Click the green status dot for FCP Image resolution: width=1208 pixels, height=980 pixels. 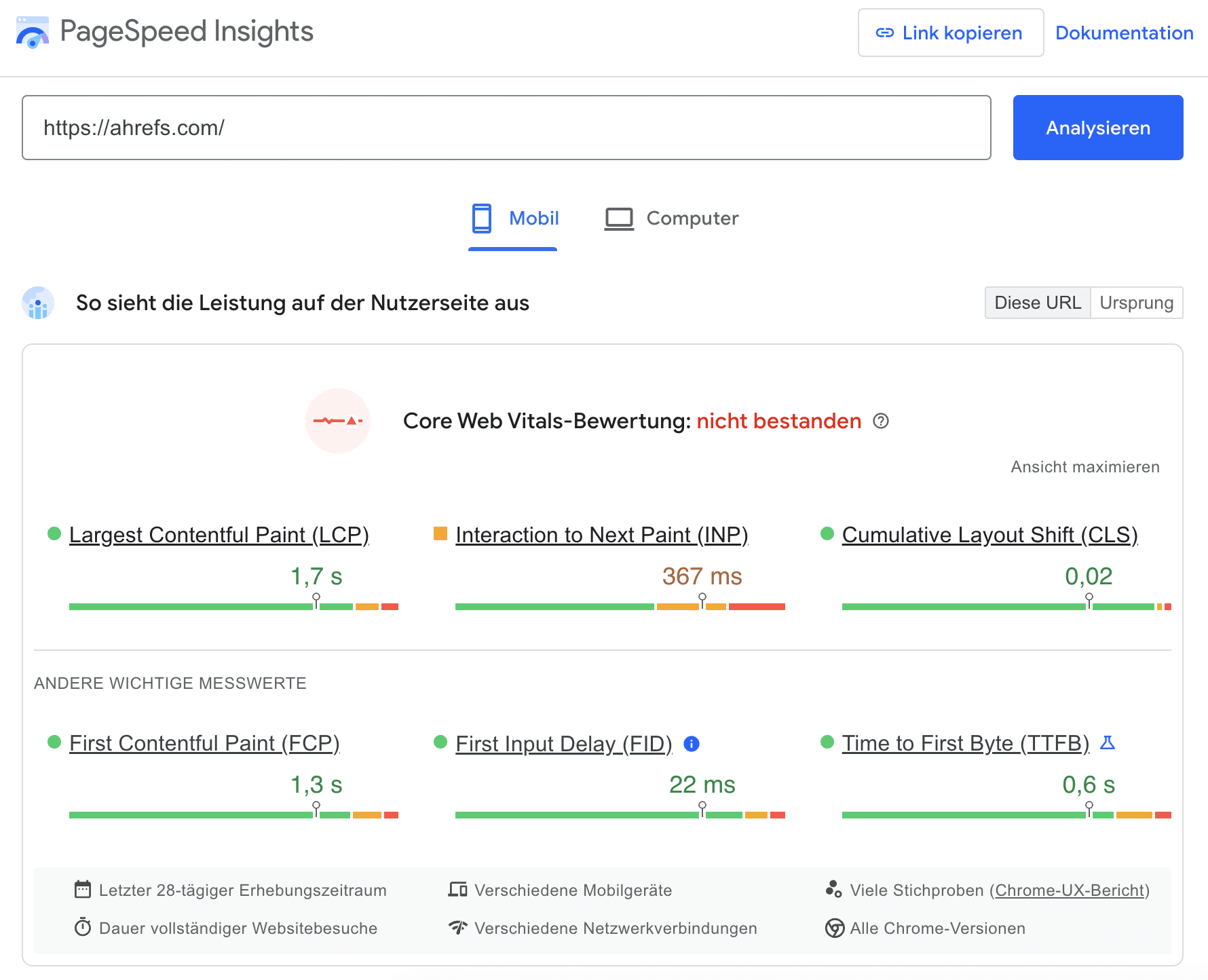[54, 742]
